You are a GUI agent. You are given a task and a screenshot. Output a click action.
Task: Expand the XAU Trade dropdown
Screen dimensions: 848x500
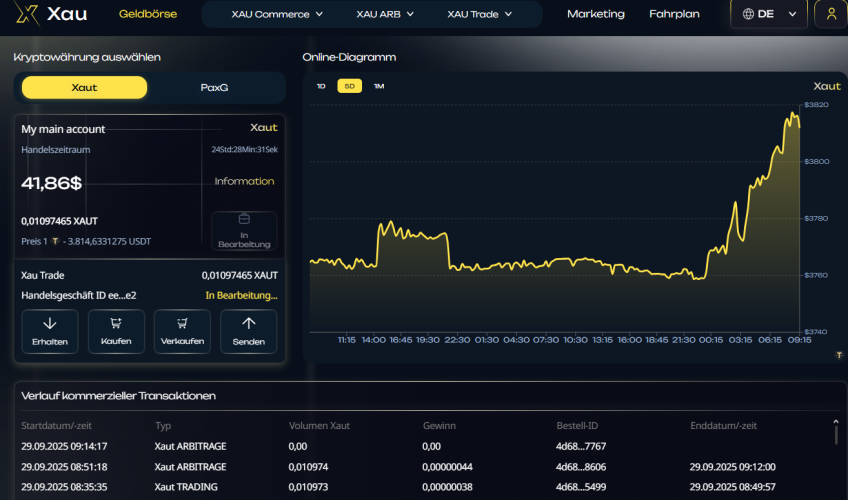click(479, 14)
